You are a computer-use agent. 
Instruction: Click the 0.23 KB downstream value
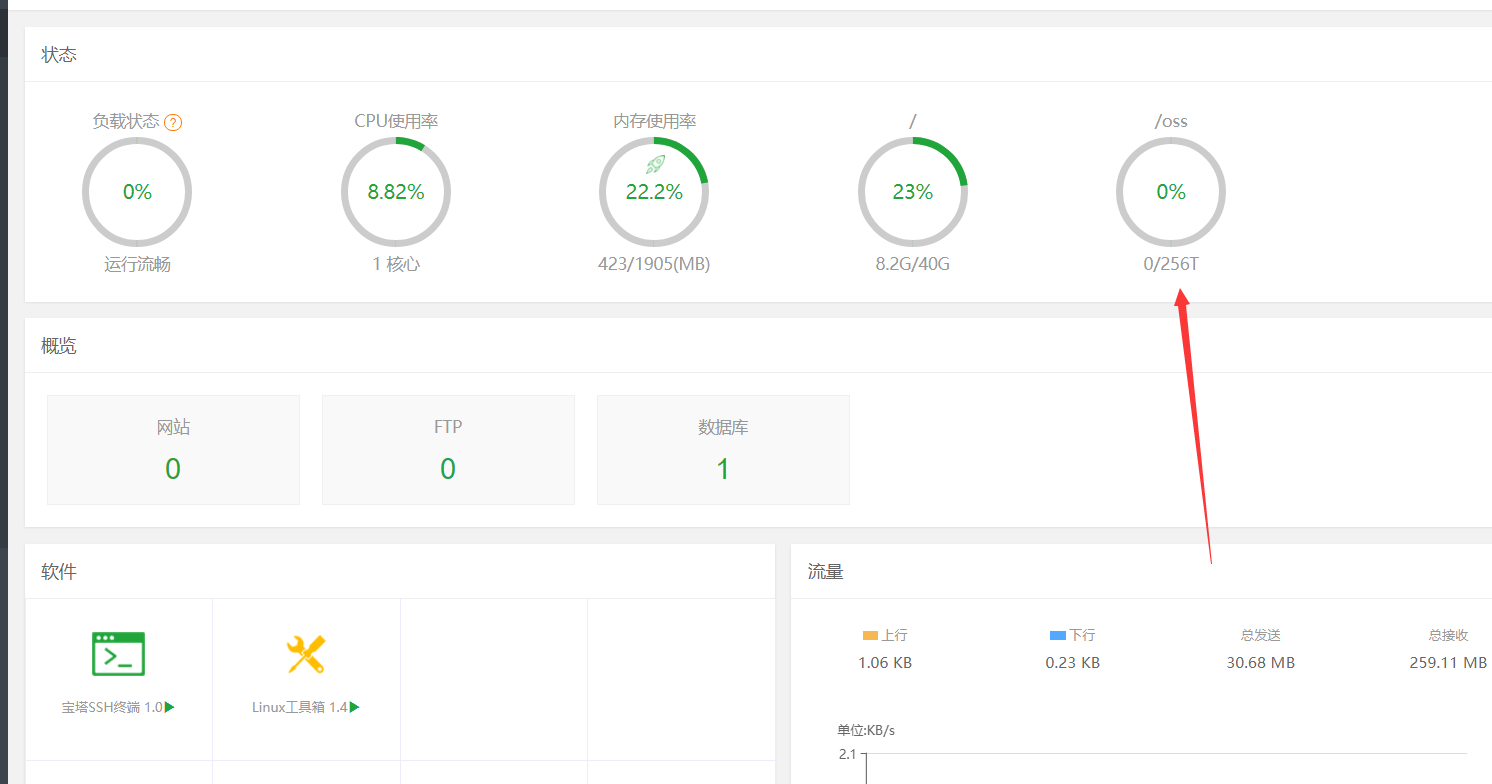click(1073, 663)
